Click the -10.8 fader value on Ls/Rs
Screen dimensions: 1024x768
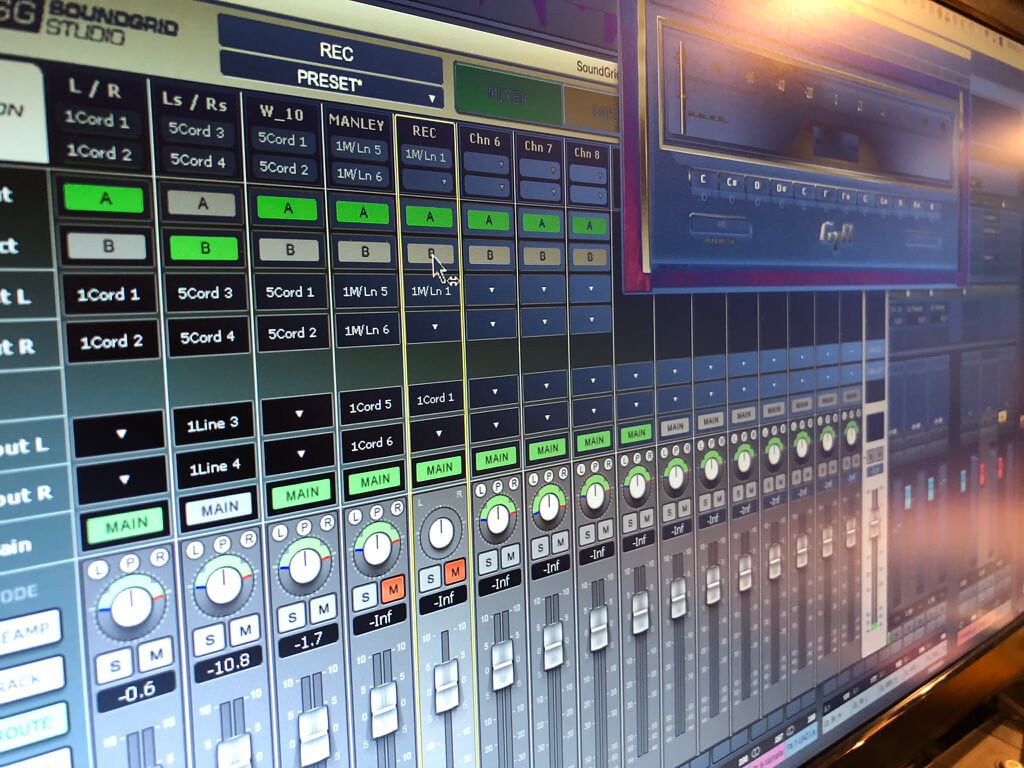(228, 665)
